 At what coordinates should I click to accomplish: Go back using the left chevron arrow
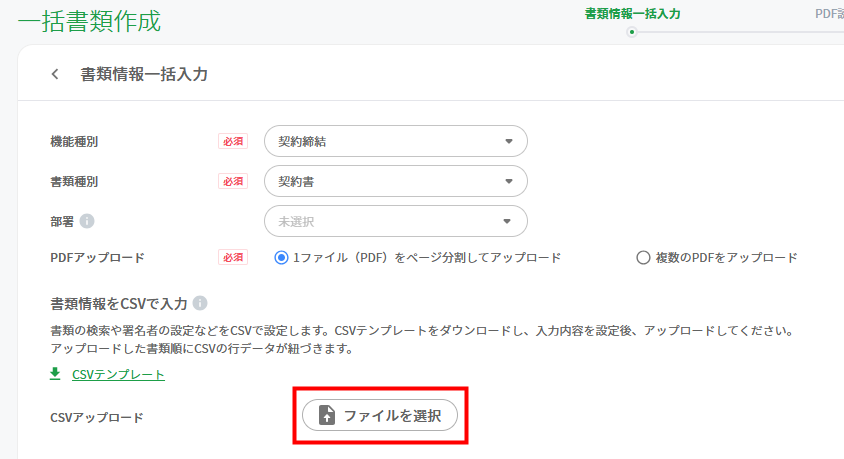[x=55, y=74]
